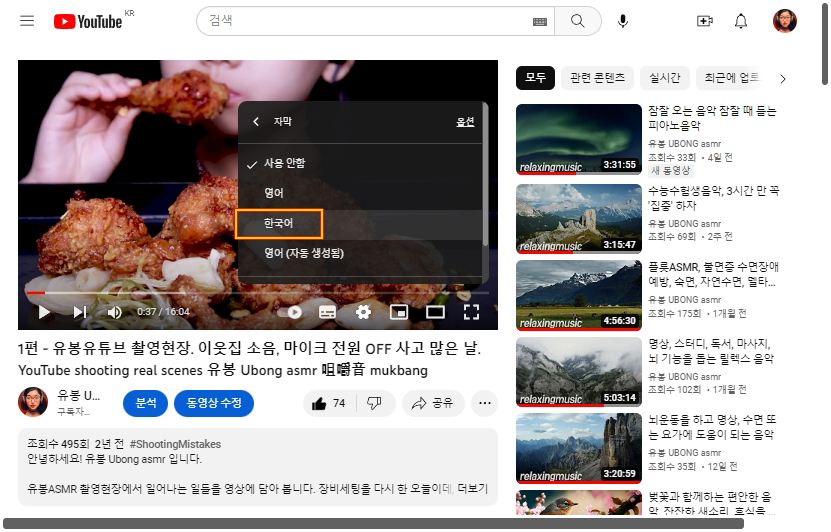831x532 pixels.
Task: Select the 실시간 filter chip
Action: [x=665, y=78]
